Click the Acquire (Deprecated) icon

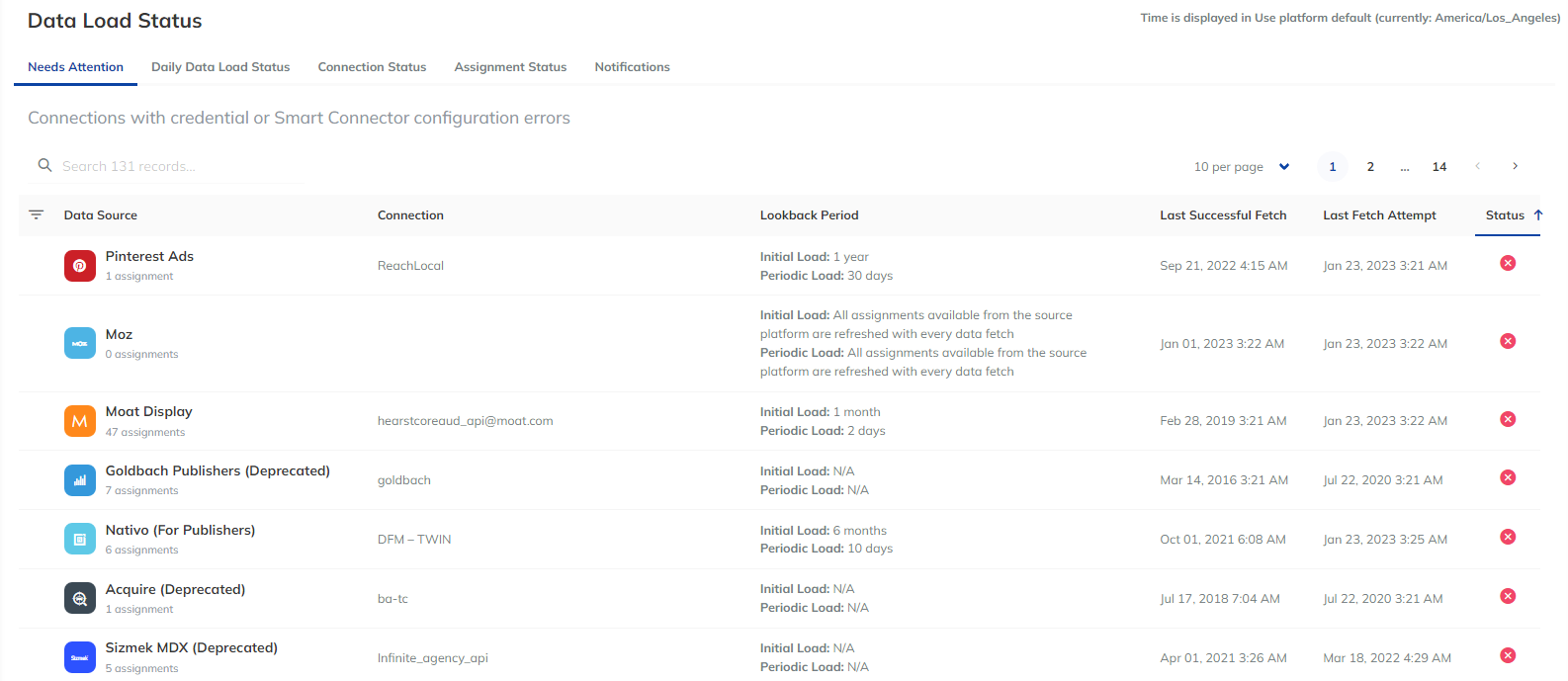pos(80,599)
